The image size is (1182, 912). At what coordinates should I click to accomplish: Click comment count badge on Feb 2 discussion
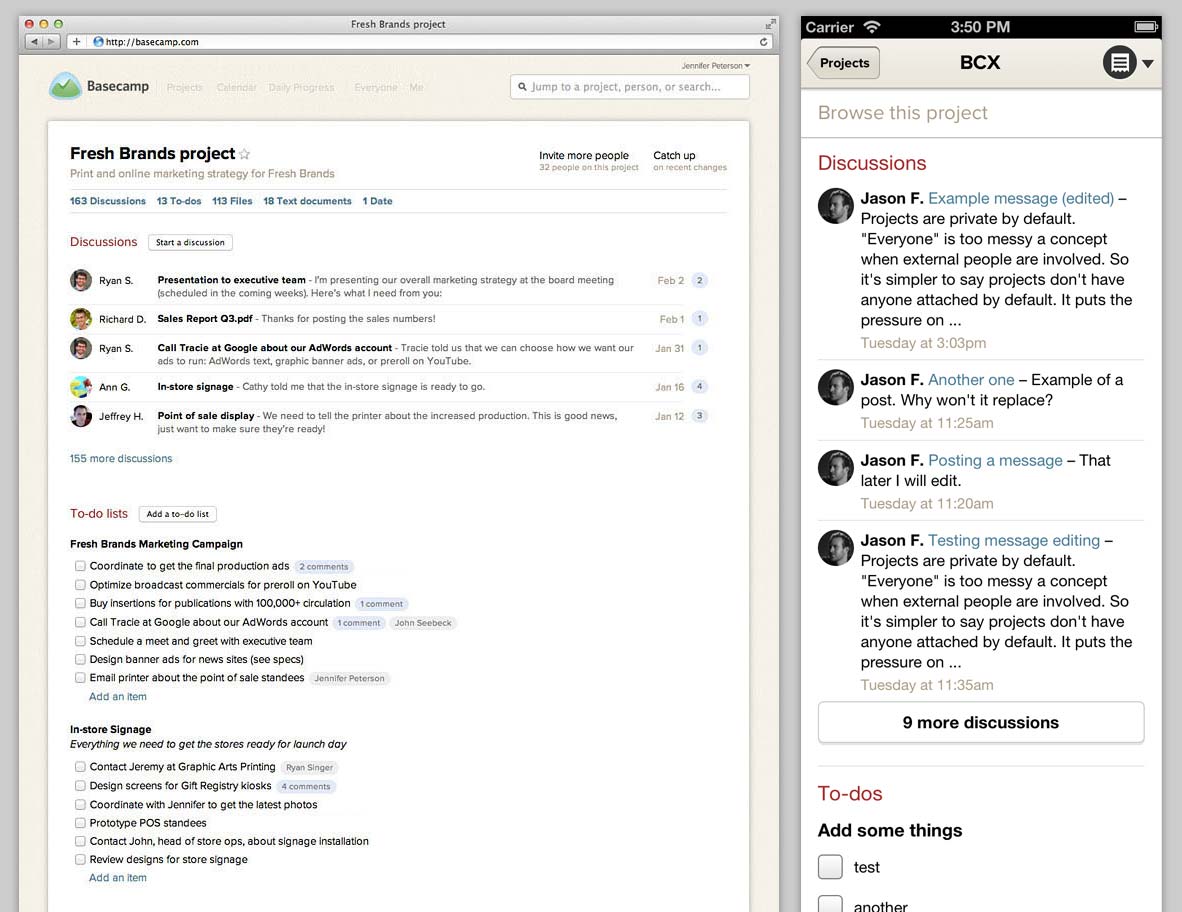click(700, 280)
